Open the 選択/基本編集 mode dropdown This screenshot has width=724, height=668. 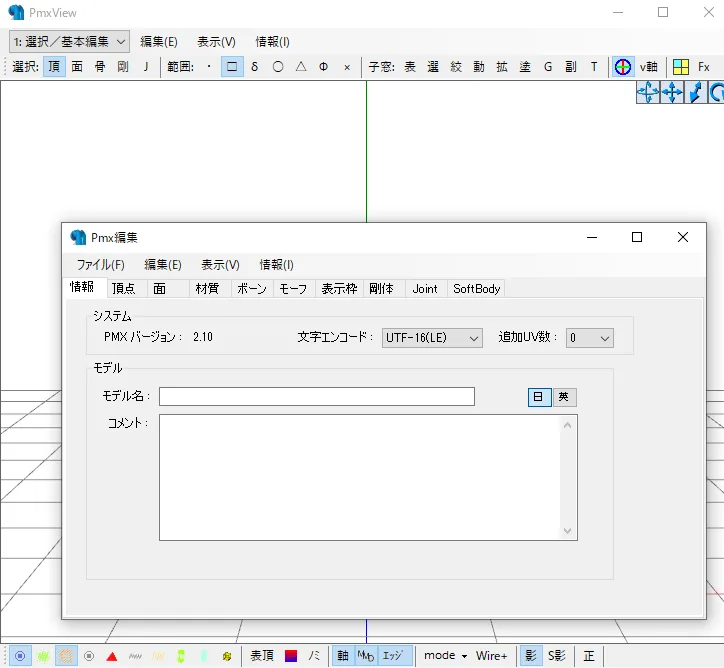(69, 41)
